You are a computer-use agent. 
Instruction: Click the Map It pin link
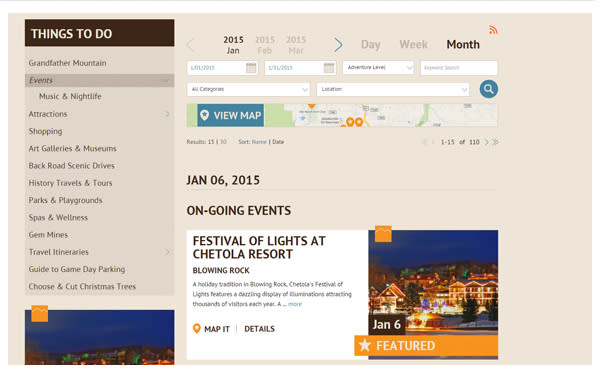coord(211,329)
